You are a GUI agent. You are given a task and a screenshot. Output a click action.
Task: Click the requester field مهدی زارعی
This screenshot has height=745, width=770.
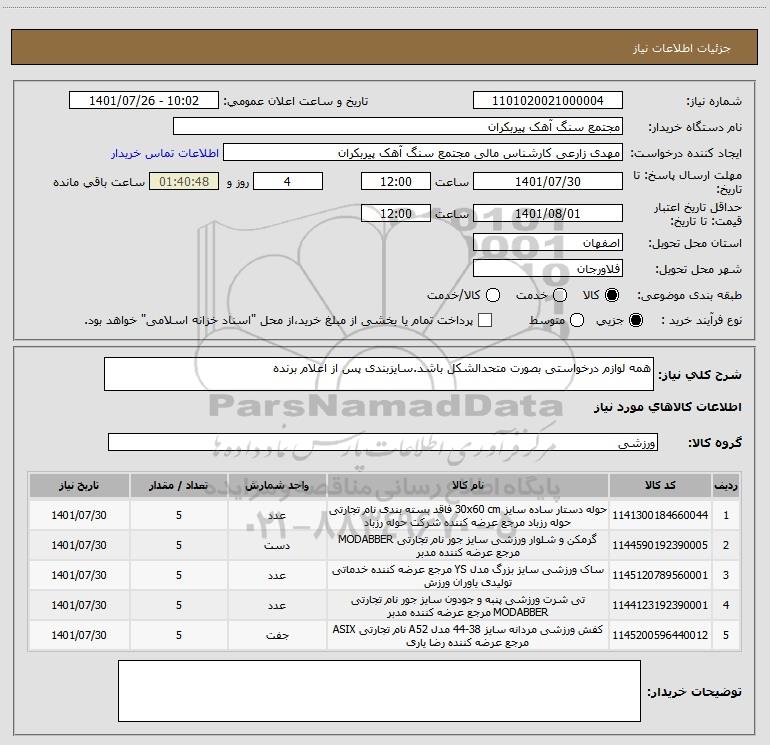tap(423, 153)
